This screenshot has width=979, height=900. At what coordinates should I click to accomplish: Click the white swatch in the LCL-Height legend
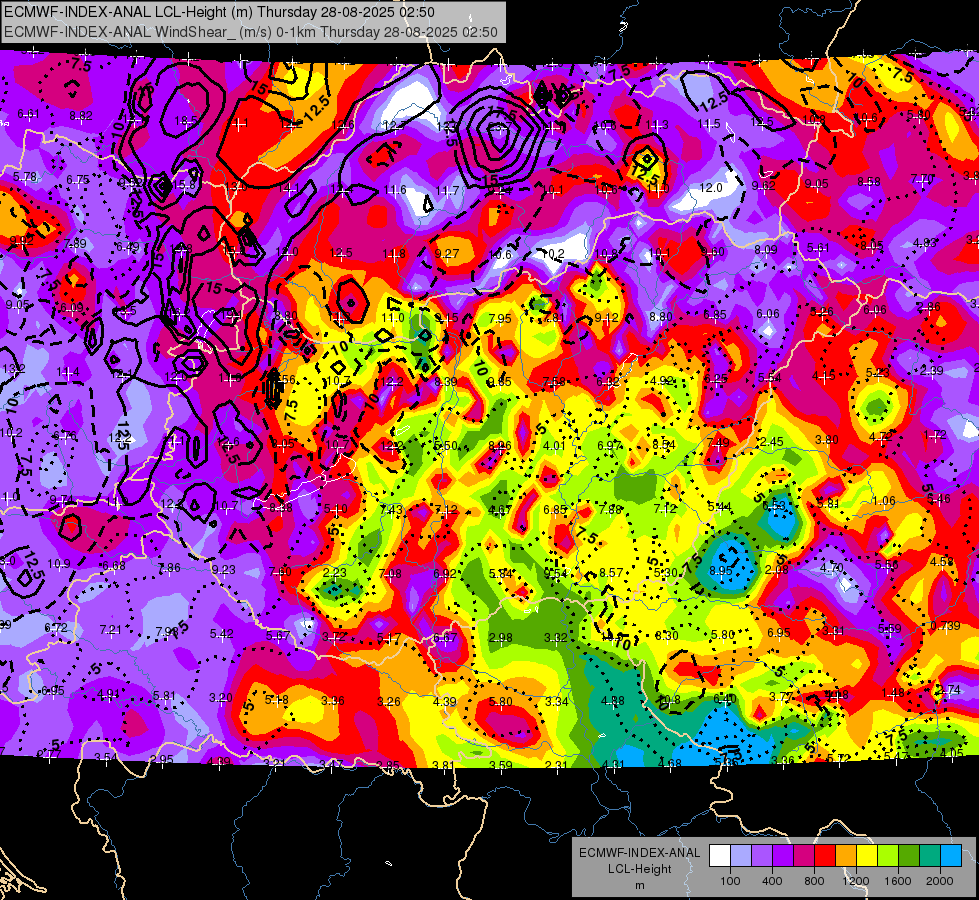pyautogui.click(x=719, y=856)
